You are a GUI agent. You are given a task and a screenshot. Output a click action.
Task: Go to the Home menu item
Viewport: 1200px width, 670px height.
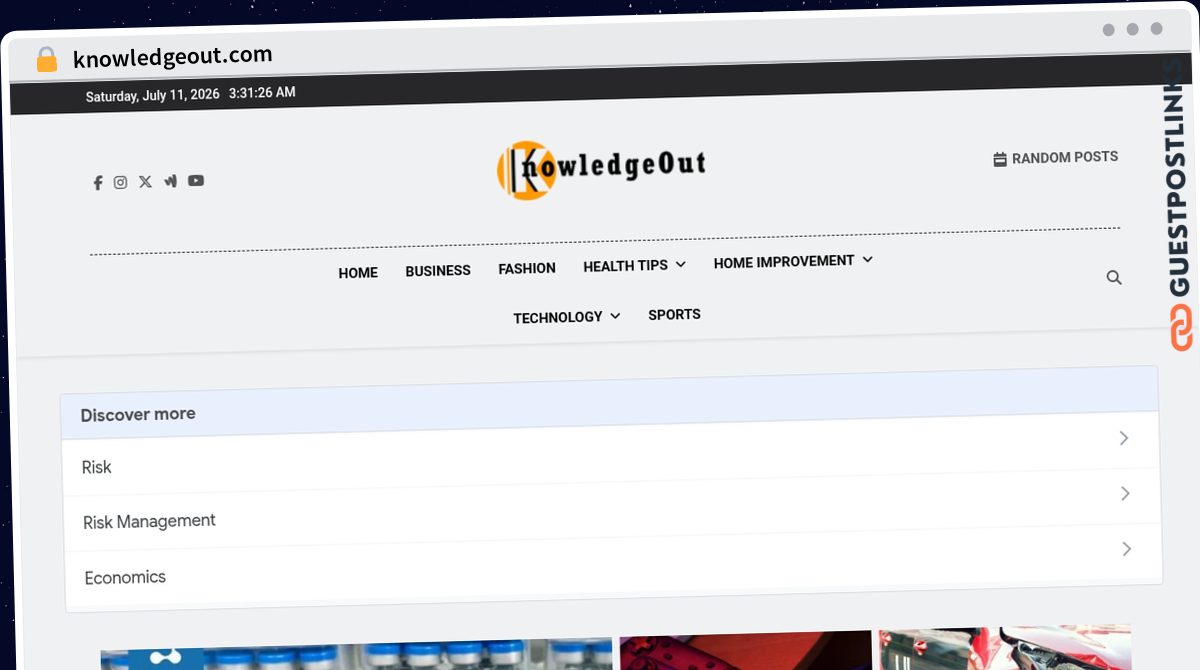[x=358, y=273]
